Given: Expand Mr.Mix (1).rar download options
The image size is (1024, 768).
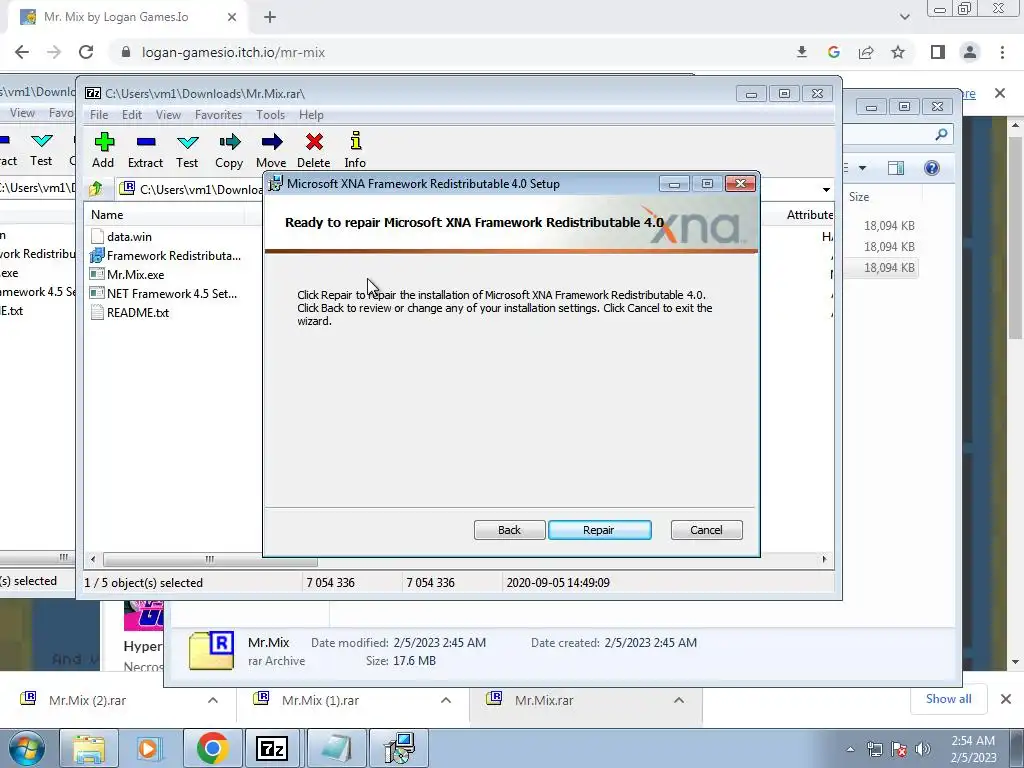Looking at the screenshot, I should pyautogui.click(x=446, y=700).
